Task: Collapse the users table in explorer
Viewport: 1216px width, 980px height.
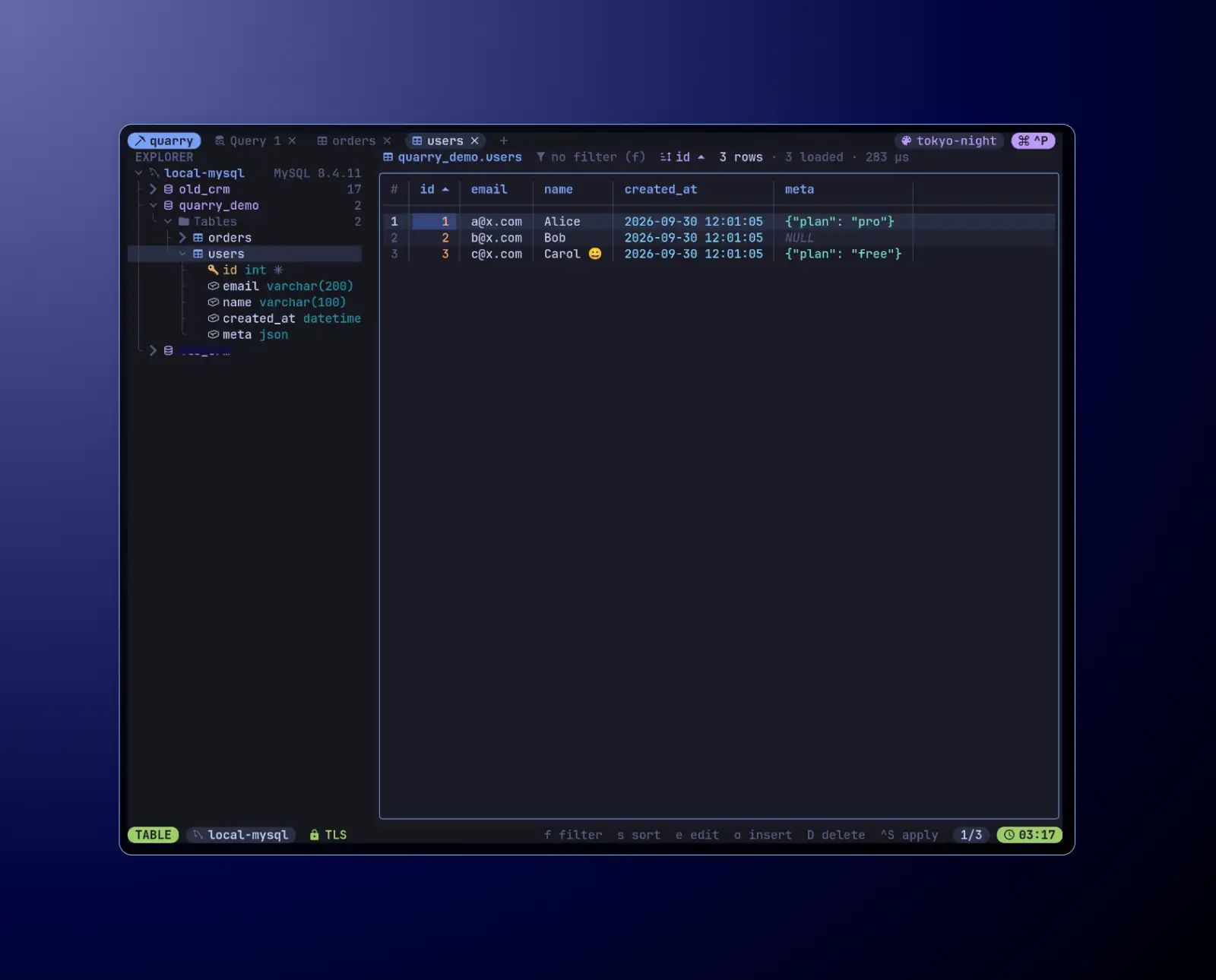Action: click(182, 254)
